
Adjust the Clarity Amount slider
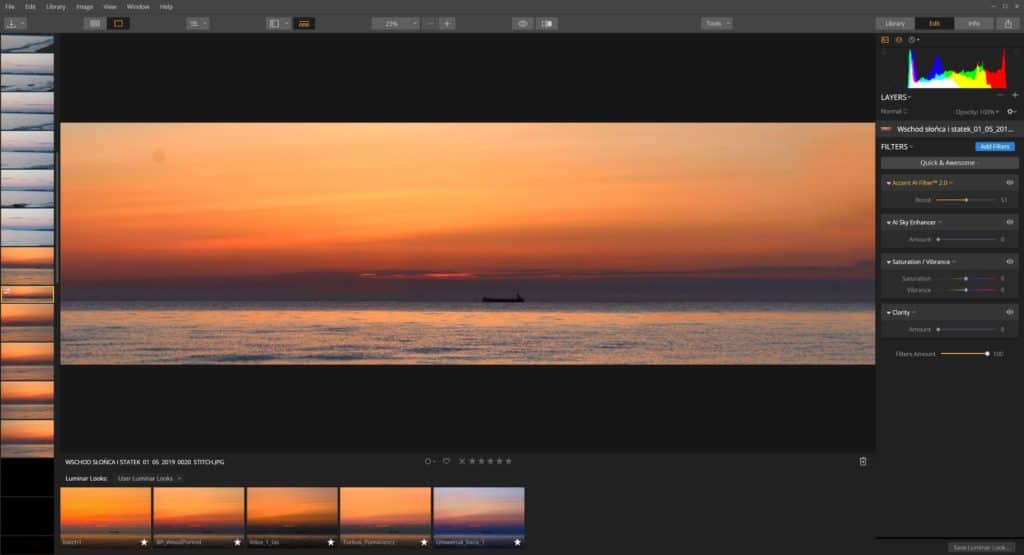coord(967,330)
